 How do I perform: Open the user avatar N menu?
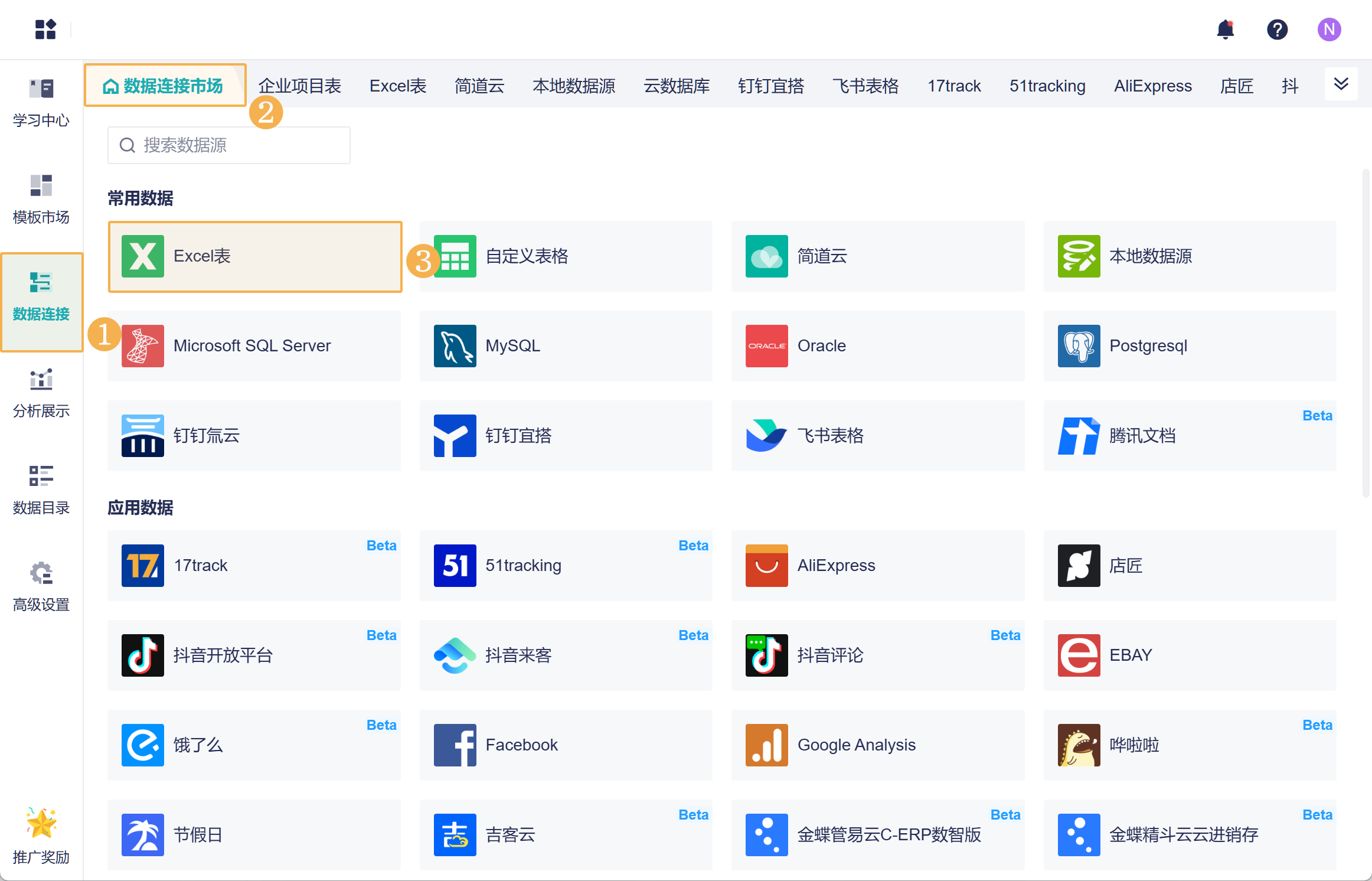[1329, 29]
